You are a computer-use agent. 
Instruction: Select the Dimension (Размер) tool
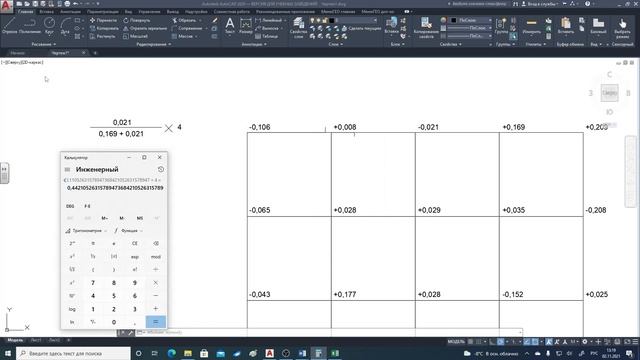246,25
